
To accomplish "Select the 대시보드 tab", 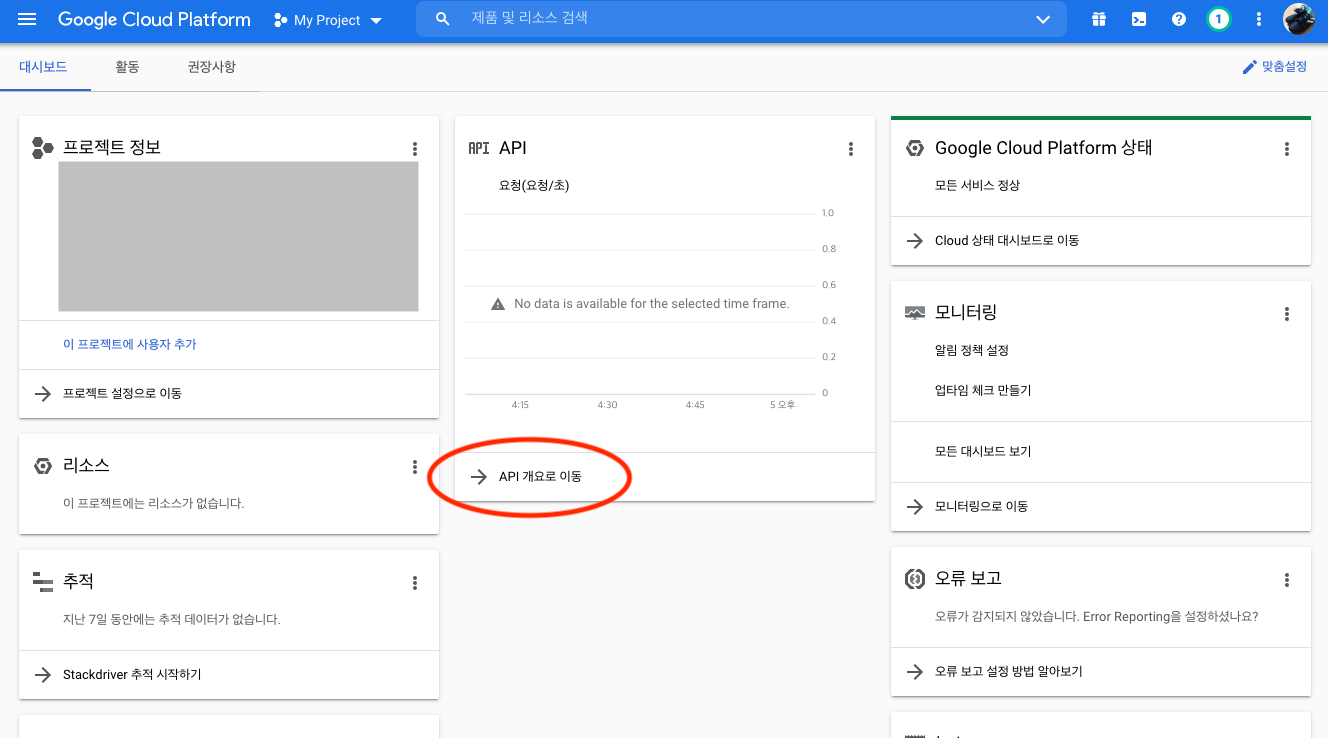I will [43, 67].
